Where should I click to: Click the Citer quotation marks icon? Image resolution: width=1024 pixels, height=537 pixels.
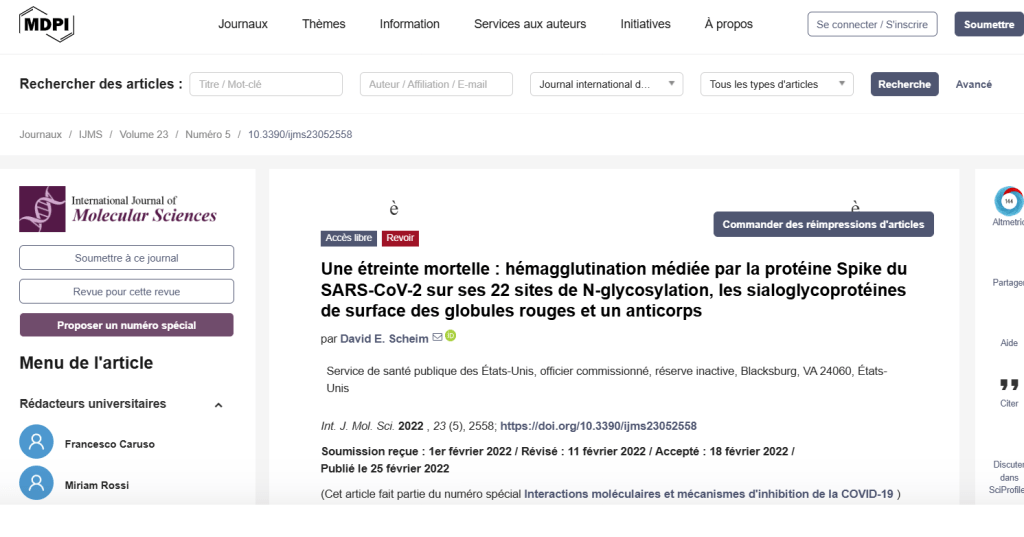point(1009,386)
